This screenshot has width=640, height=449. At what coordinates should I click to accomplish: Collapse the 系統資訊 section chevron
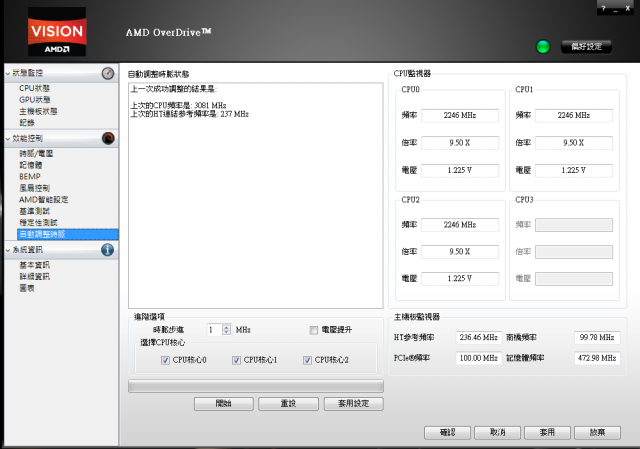[x=8, y=250]
